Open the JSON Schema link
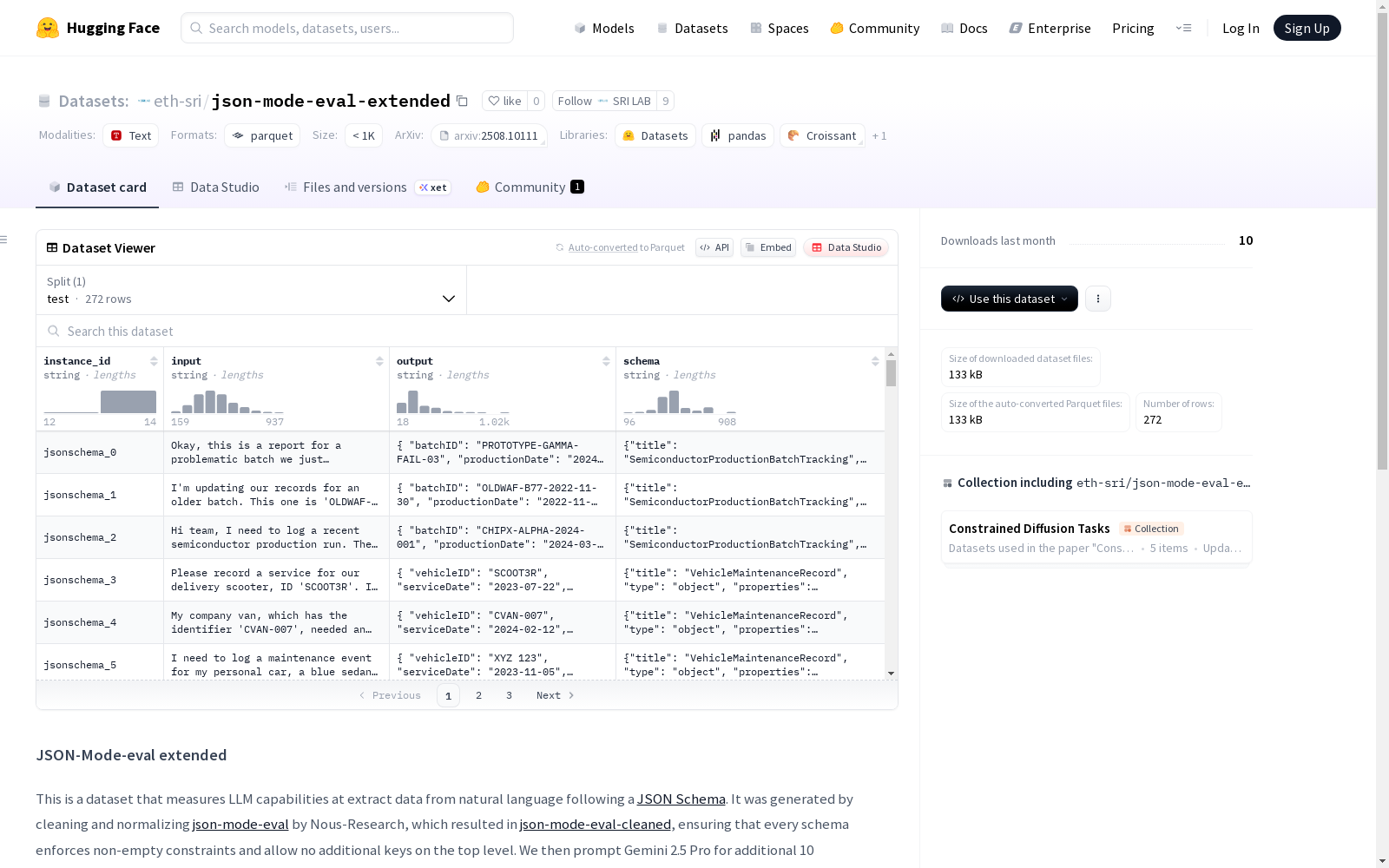1389x868 pixels. click(x=681, y=799)
